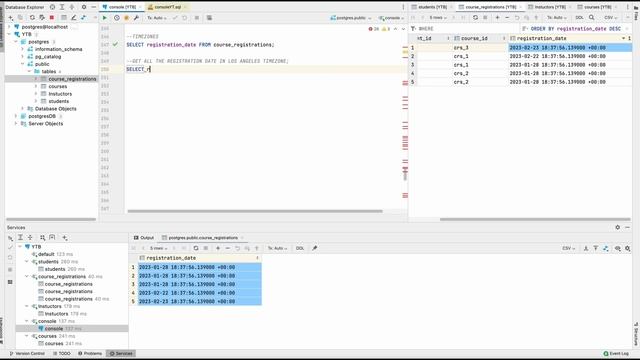Expand postgres@localhost data source
This screenshot has width=640, height=360.
[9, 27]
